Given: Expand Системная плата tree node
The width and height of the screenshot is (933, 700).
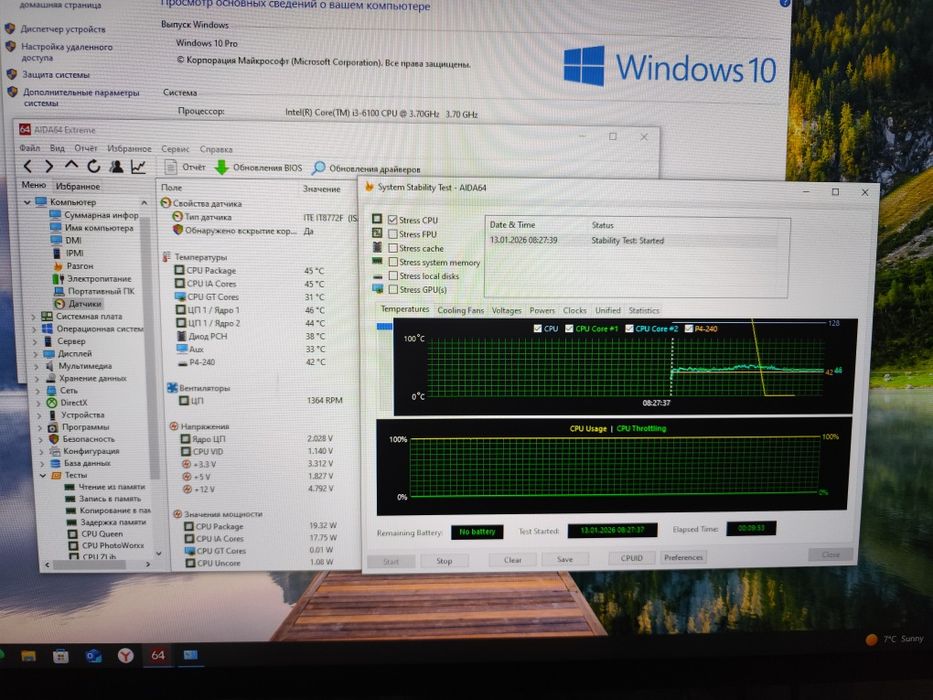Looking at the screenshot, I should tap(34, 317).
